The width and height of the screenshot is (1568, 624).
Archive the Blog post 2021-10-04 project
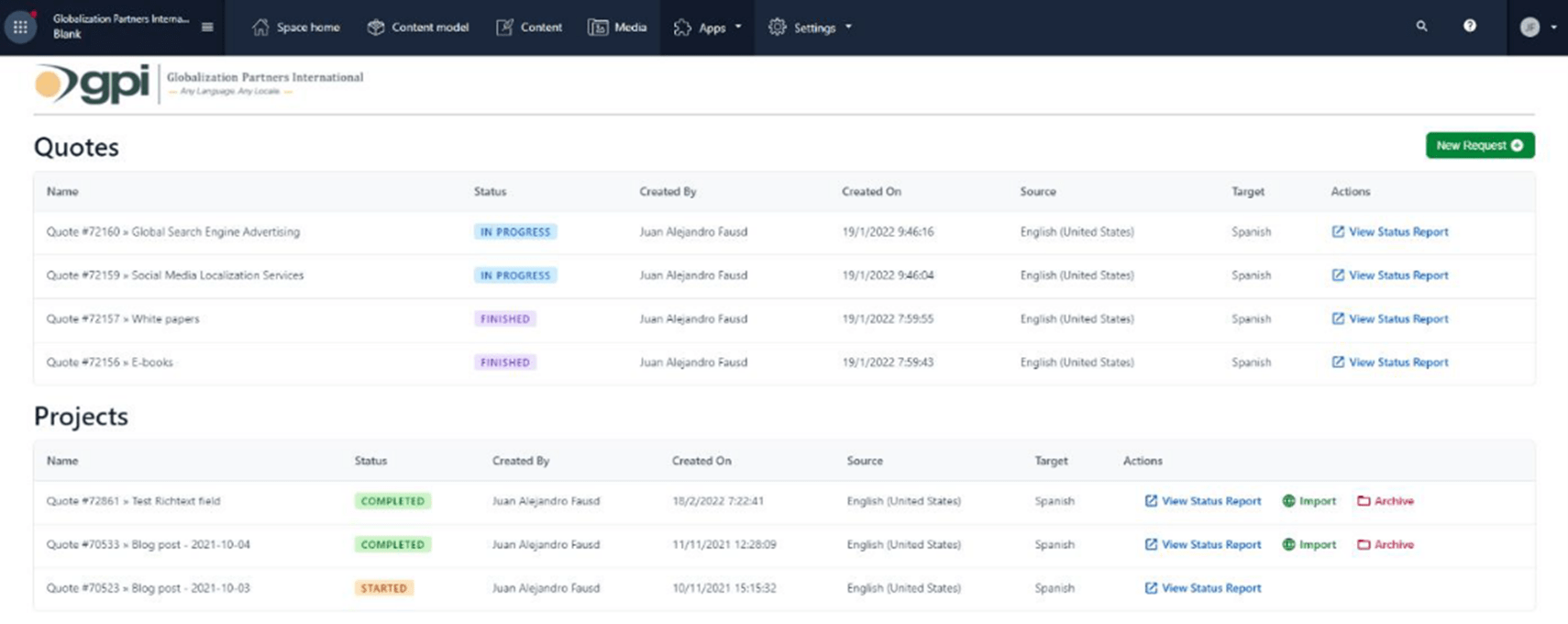1386,544
